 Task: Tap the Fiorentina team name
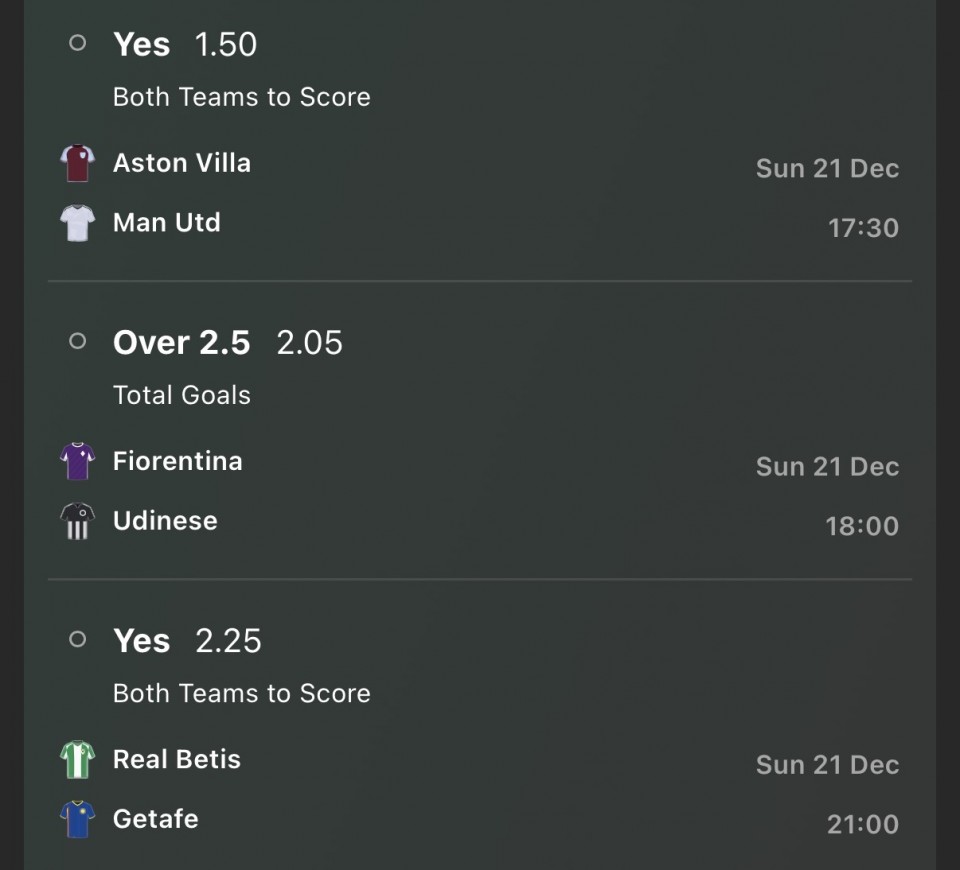pyautogui.click(x=178, y=461)
